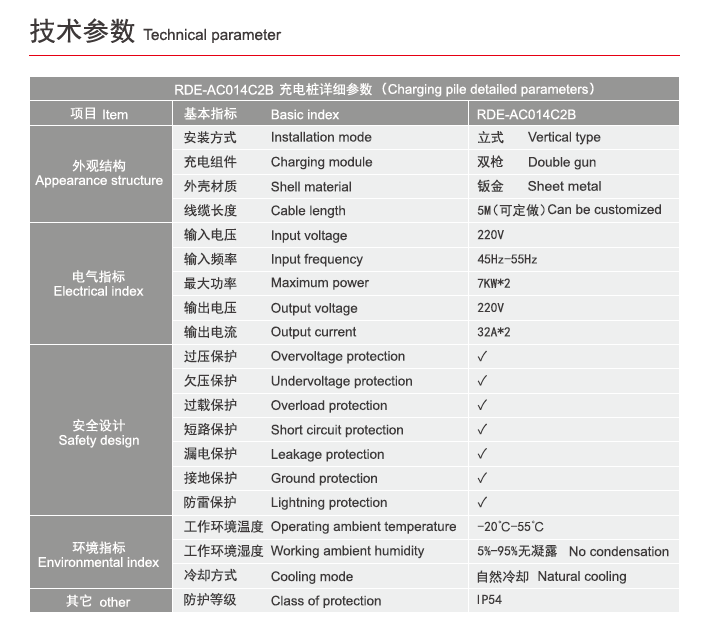This screenshot has height=632, width=707.
Task: Click the Overvoltage protection checkmark
Action: click(482, 356)
